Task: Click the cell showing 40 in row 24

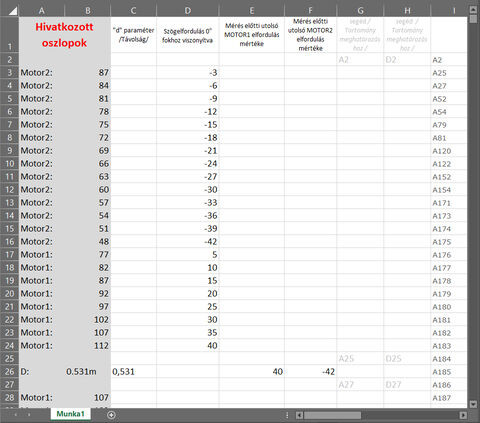Action: [188, 346]
